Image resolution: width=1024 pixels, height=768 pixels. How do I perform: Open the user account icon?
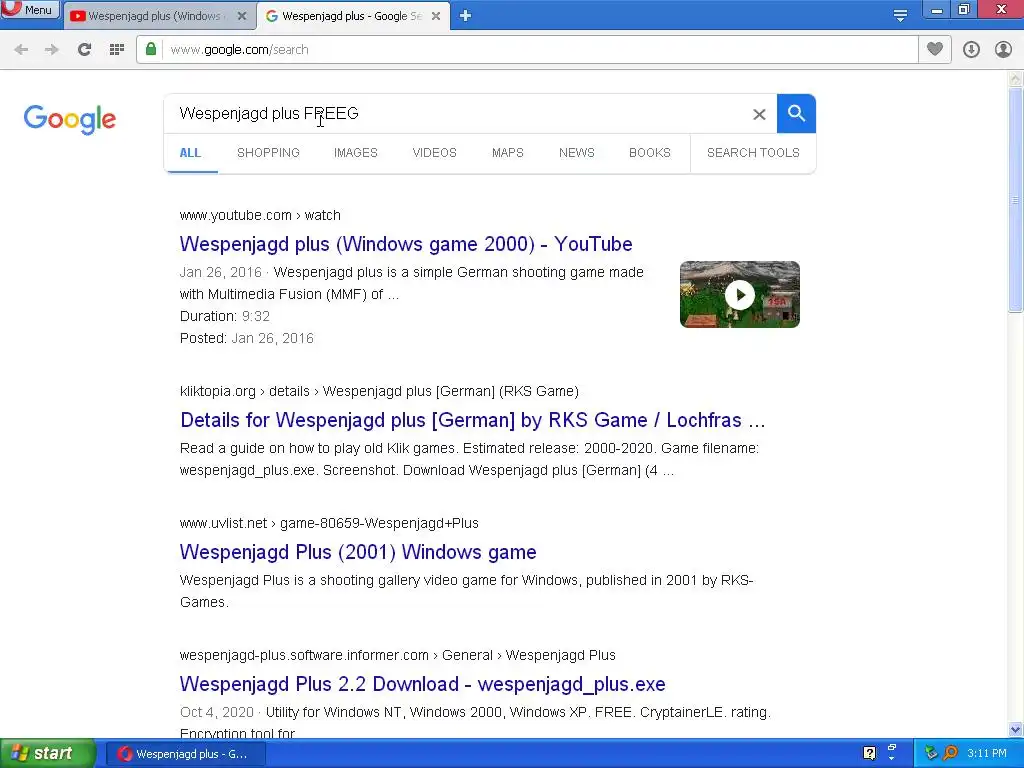tap(1003, 50)
